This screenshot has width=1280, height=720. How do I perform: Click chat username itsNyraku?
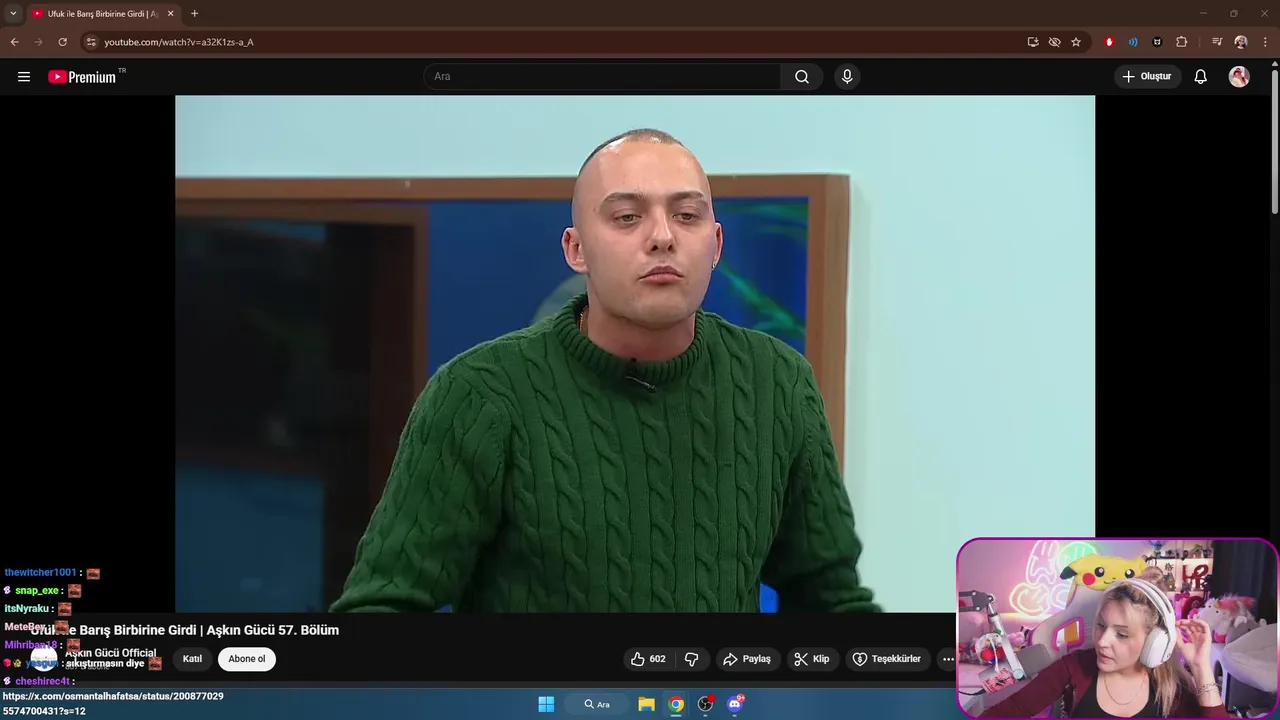click(27, 609)
